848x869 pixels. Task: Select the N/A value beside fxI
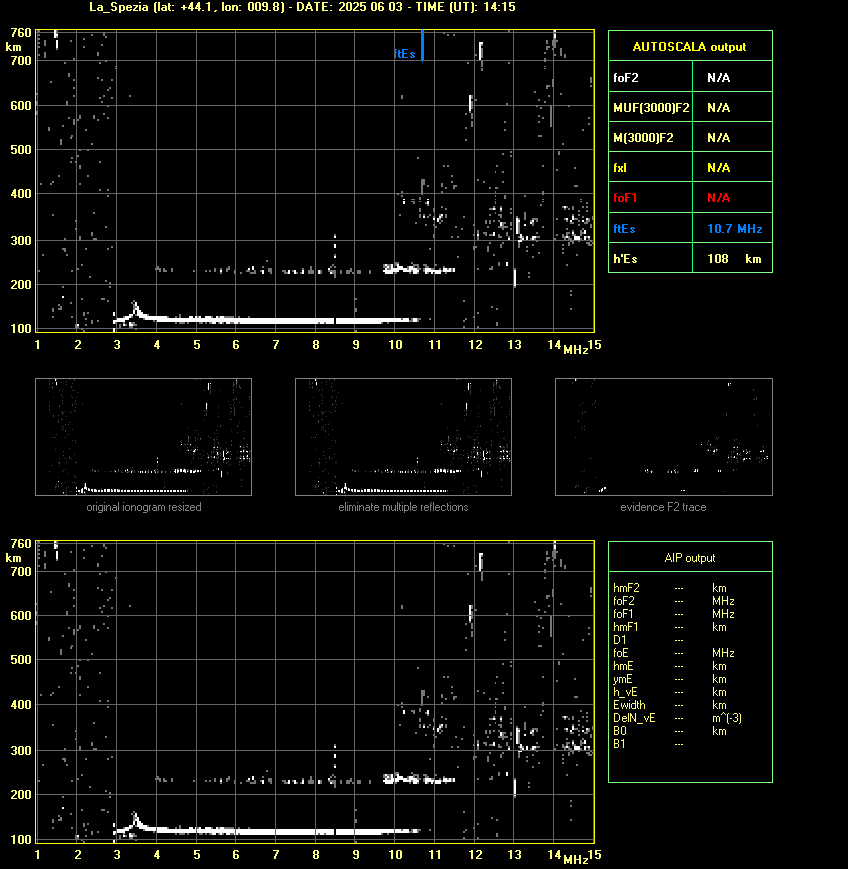pyautogui.click(x=718, y=167)
